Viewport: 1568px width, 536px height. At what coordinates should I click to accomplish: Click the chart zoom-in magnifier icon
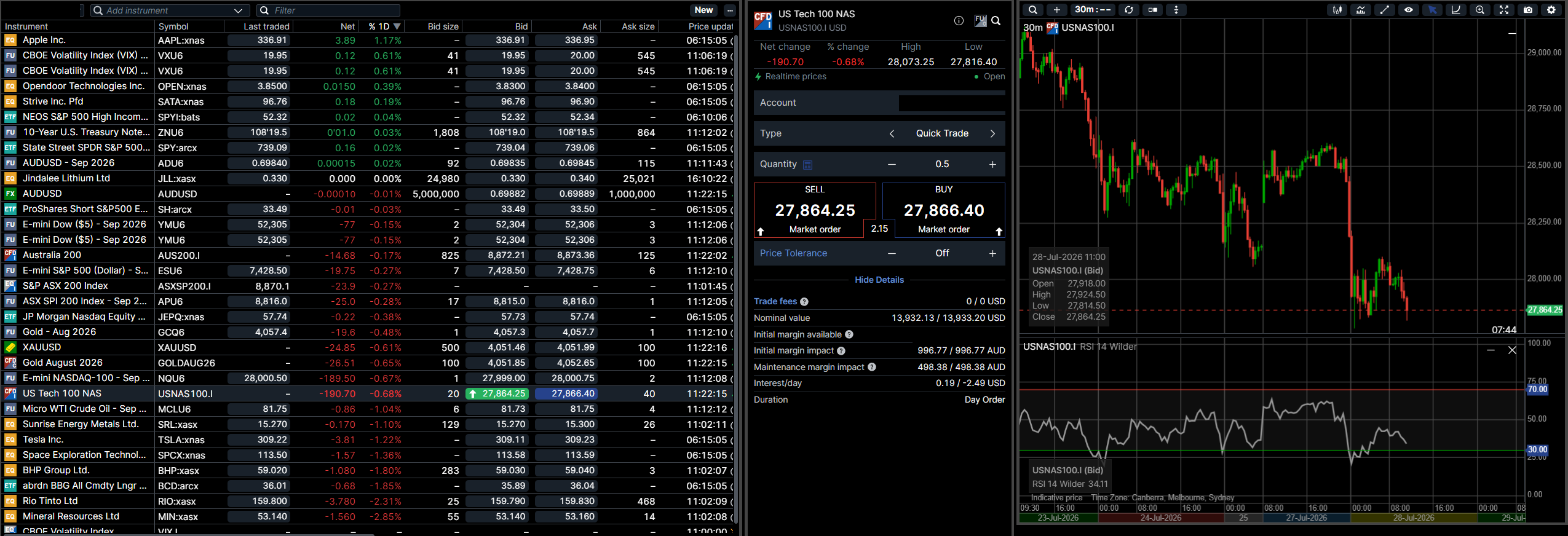[x=1480, y=10]
